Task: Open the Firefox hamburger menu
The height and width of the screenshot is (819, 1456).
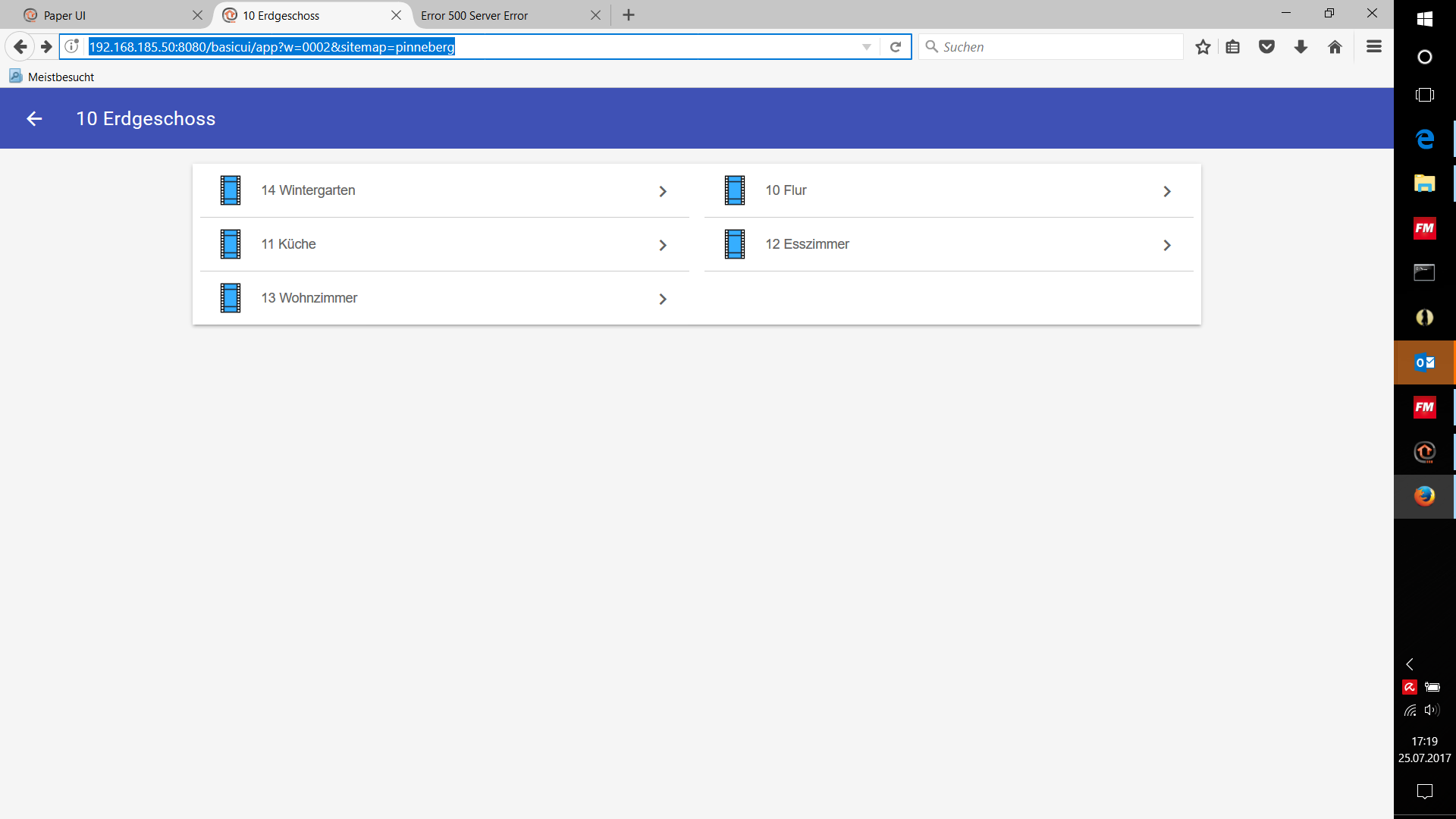Action: [x=1373, y=47]
